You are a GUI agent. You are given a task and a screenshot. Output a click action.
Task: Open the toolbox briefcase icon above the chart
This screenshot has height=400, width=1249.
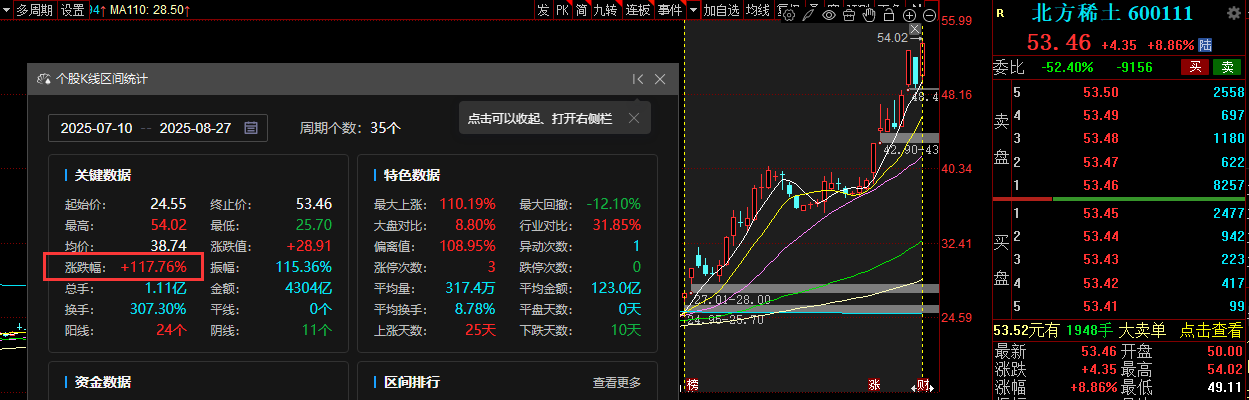tap(849, 15)
